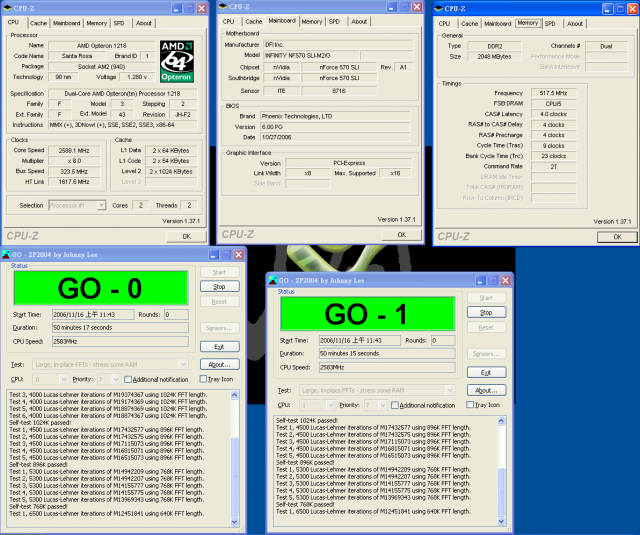Click app icon of GO - 1 SP2004 window
Screen dimensions: 640x535
coord(273,280)
